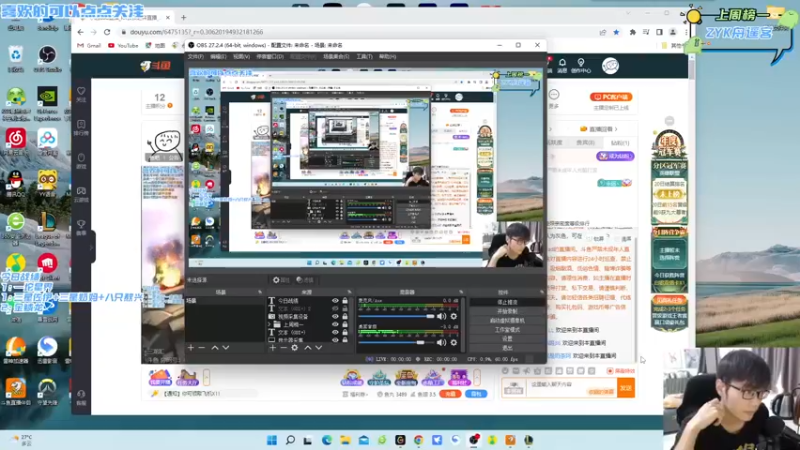The width and height of the screenshot is (800, 450).
Task: Click the start recording button in OBS
Action: (507, 311)
